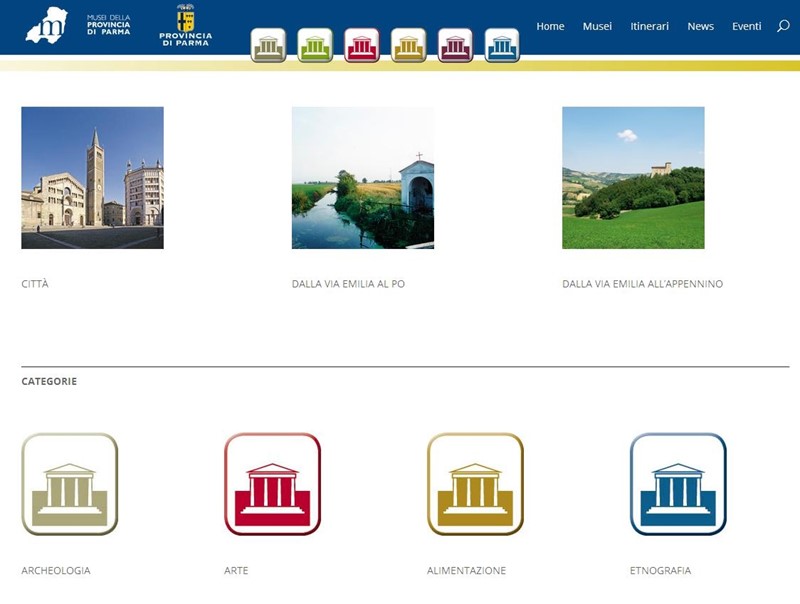
Task: Select the gold museum icon in header
Action: pos(409,45)
